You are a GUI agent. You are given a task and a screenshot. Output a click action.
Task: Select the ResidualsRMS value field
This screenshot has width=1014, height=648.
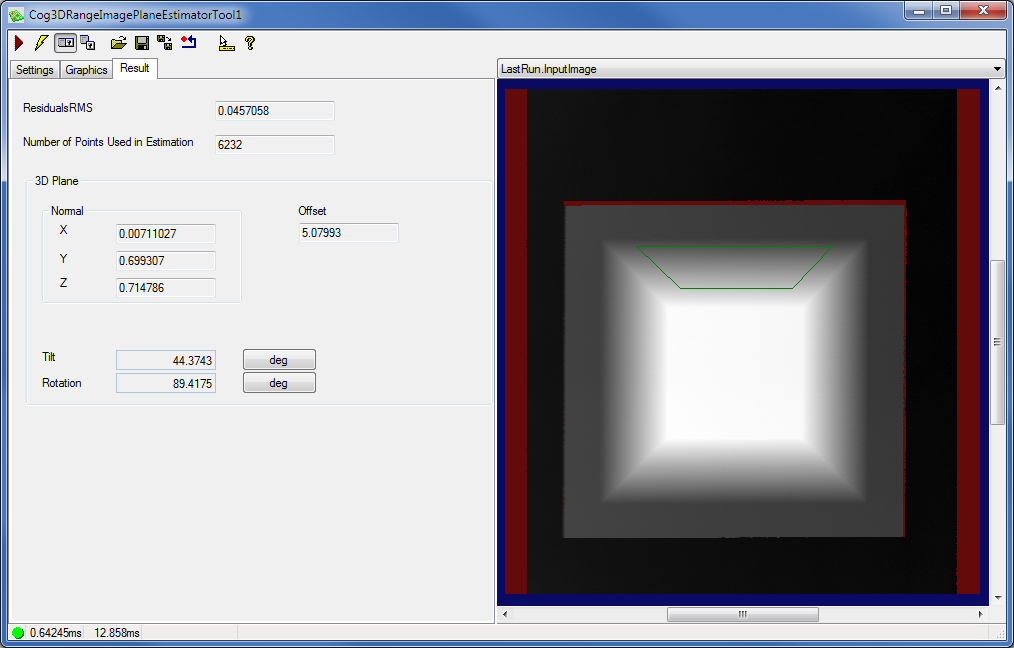(x=274, y=110)
